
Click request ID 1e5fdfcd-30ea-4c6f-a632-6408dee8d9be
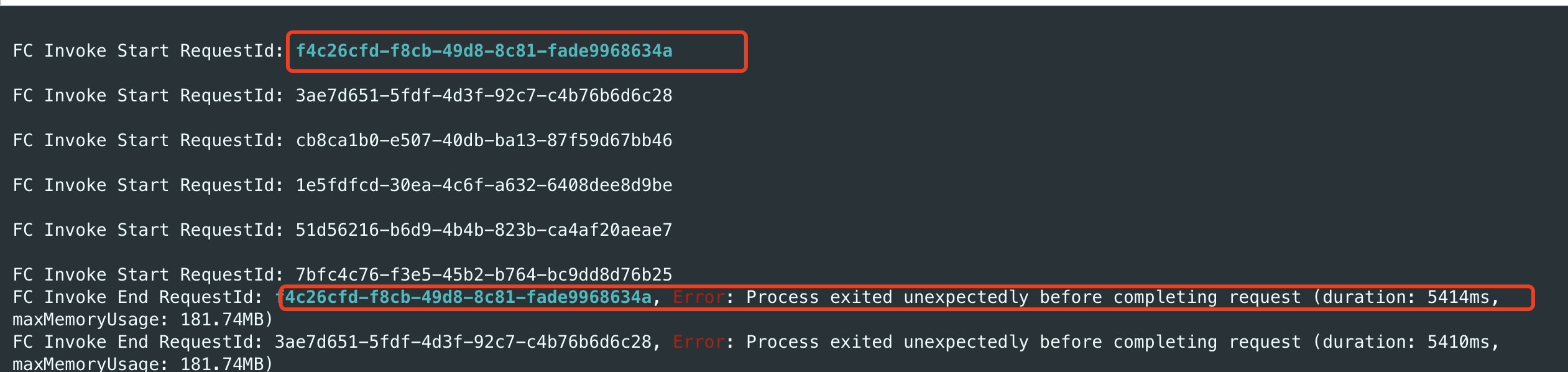pyautogui.click(x=484, y=185)
